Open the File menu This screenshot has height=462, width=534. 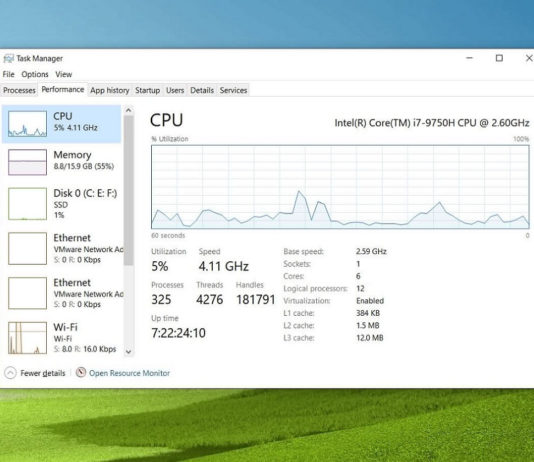(9, 74)
